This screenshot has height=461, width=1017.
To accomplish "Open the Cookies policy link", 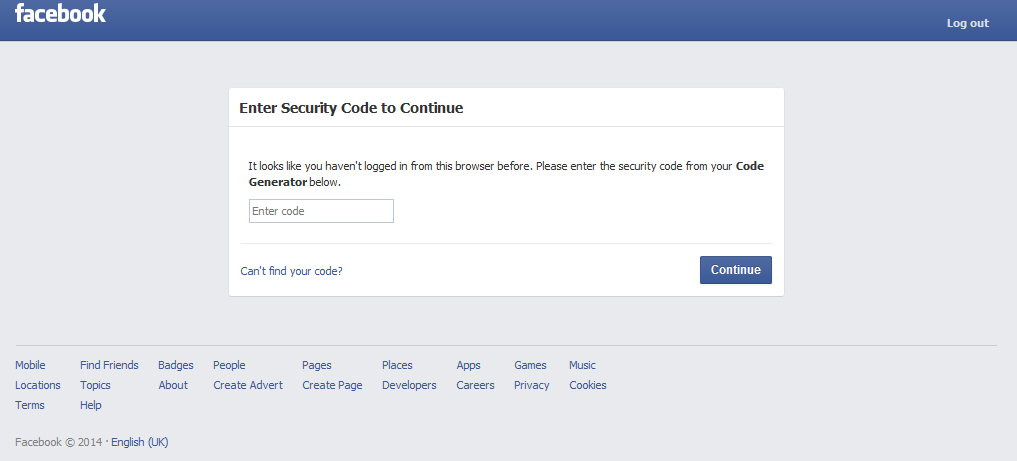I will [x=588, y=385].
